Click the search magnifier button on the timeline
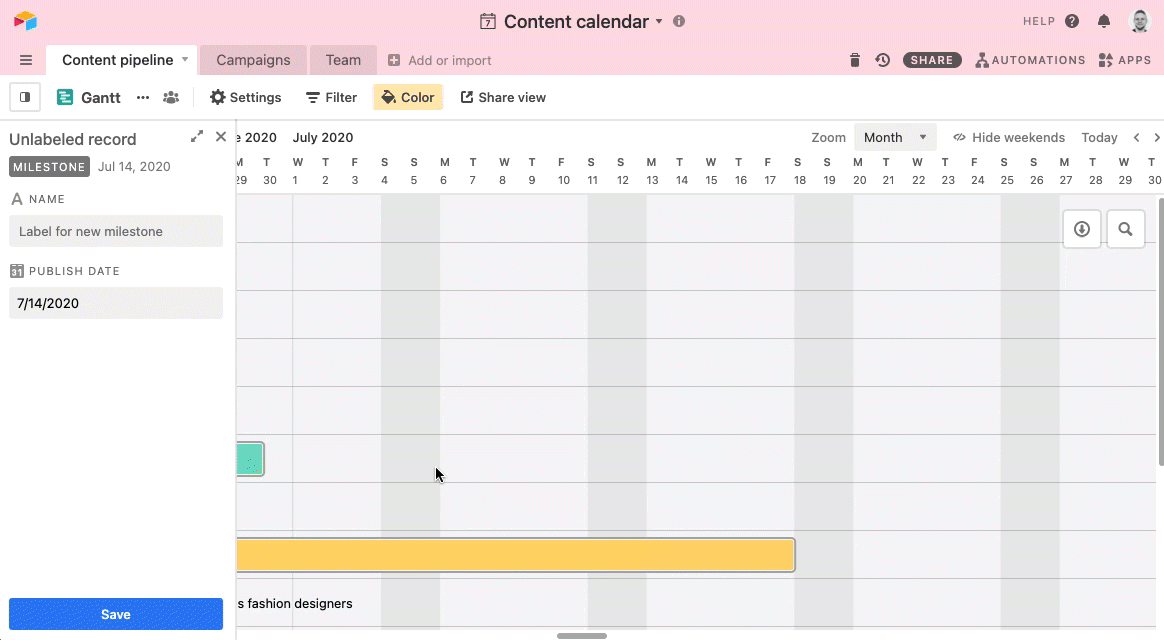1164x640 pixels. 1125,229
